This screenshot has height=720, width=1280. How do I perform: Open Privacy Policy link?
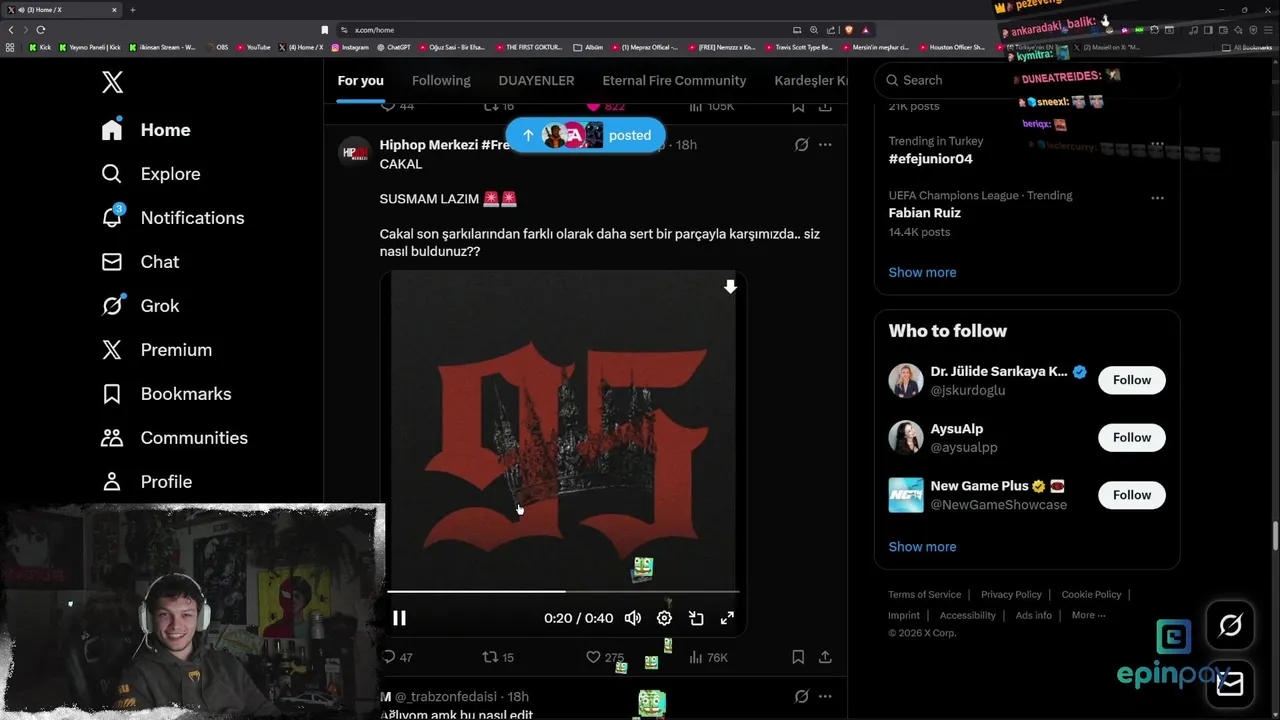click(1011, 595)
